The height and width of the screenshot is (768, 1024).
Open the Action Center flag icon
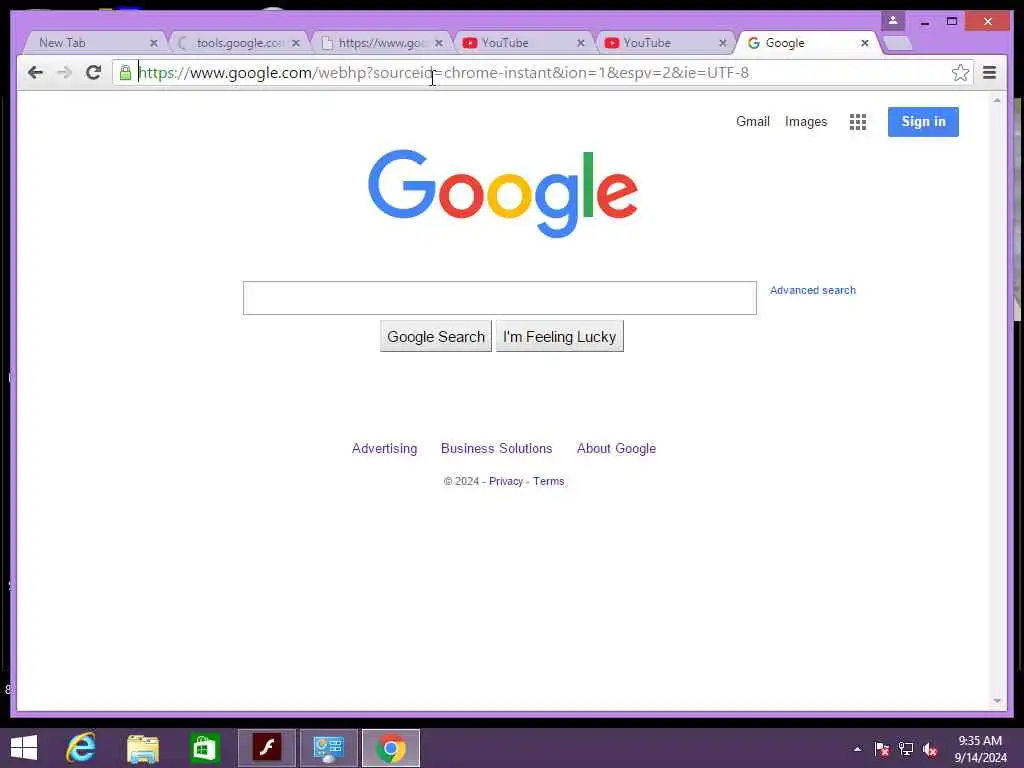point(882,749)
